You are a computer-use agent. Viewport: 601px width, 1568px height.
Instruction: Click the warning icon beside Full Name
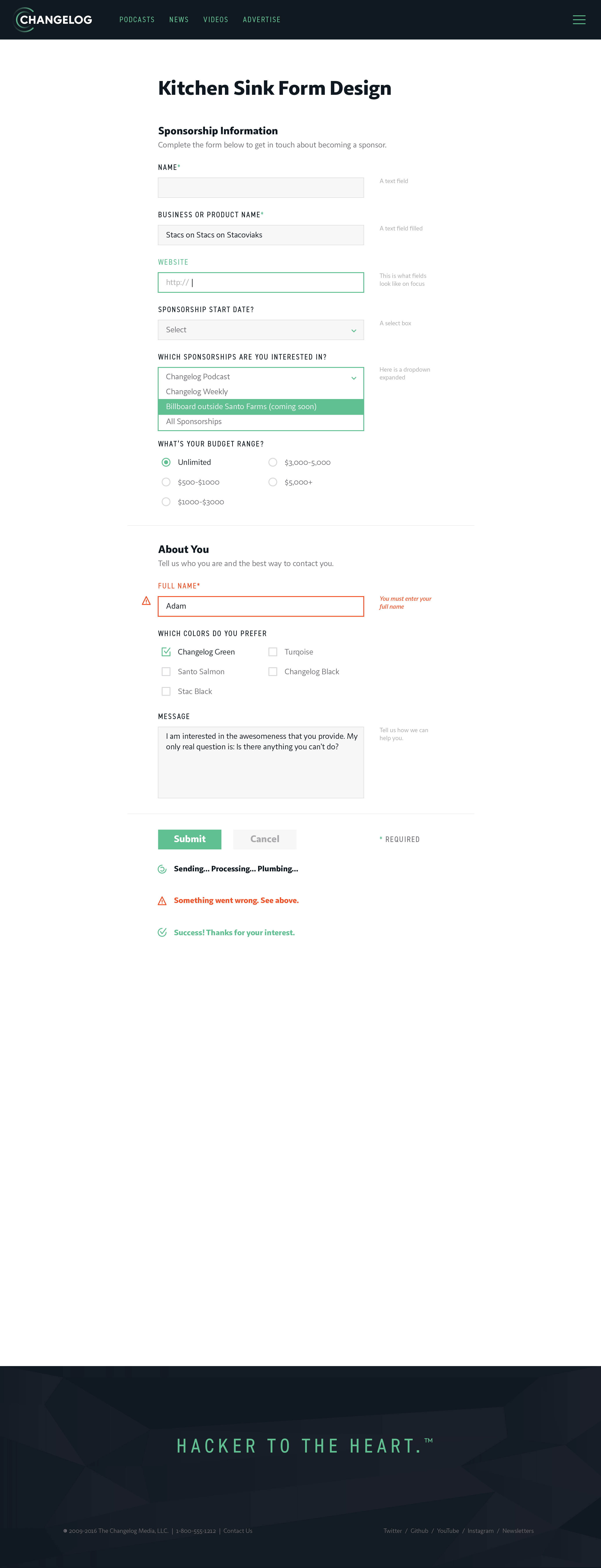click(x=146, y=601)
